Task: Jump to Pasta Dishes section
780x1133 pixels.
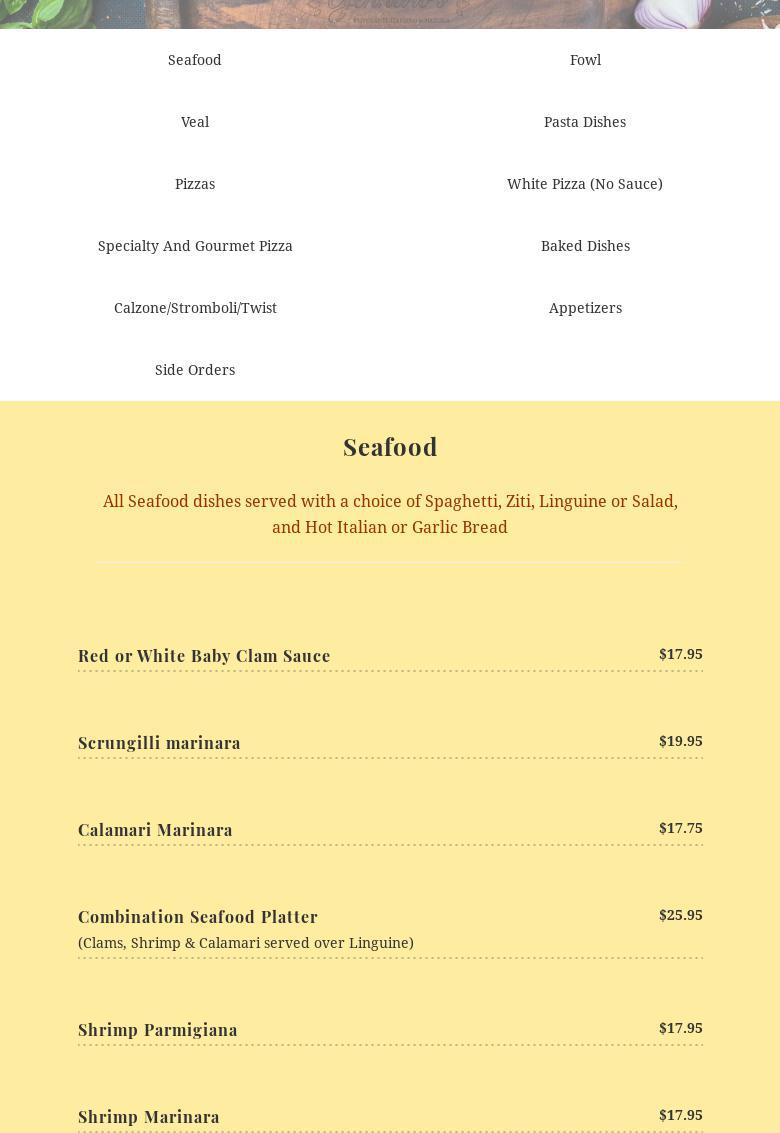Action: [x=585, y=122]
